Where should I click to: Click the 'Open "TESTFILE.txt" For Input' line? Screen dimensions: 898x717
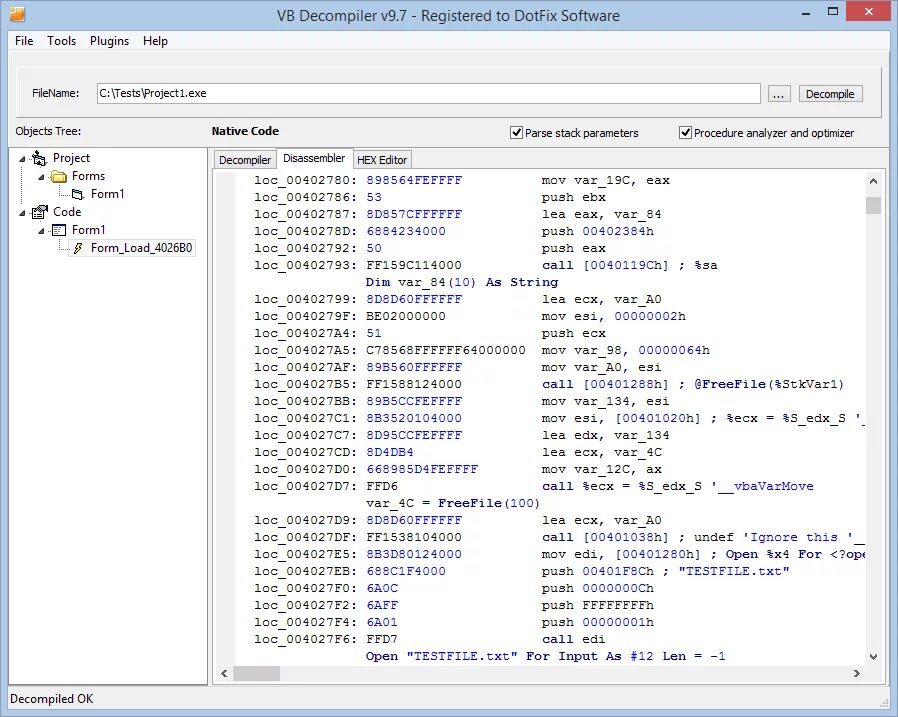pos(545,656)
